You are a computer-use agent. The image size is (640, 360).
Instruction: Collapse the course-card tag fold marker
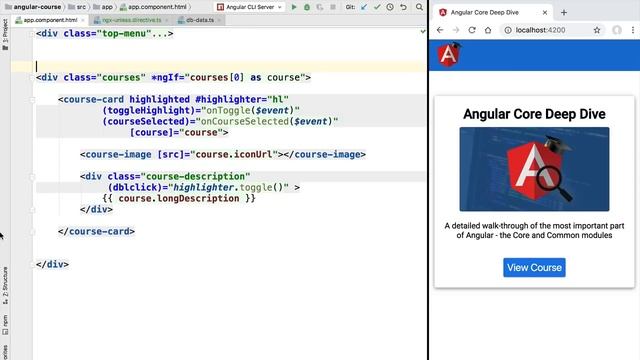click(x=32, y=100)
